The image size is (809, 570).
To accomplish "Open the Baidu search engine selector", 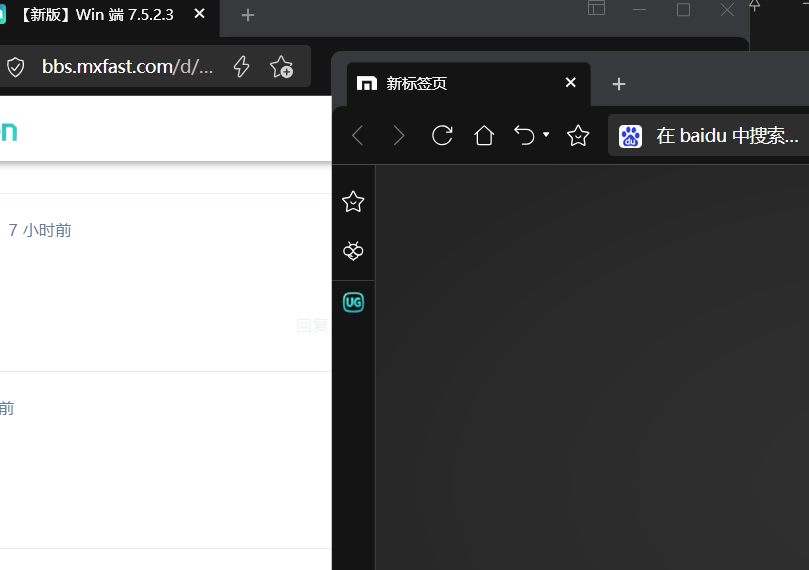I will pos(630,136).
